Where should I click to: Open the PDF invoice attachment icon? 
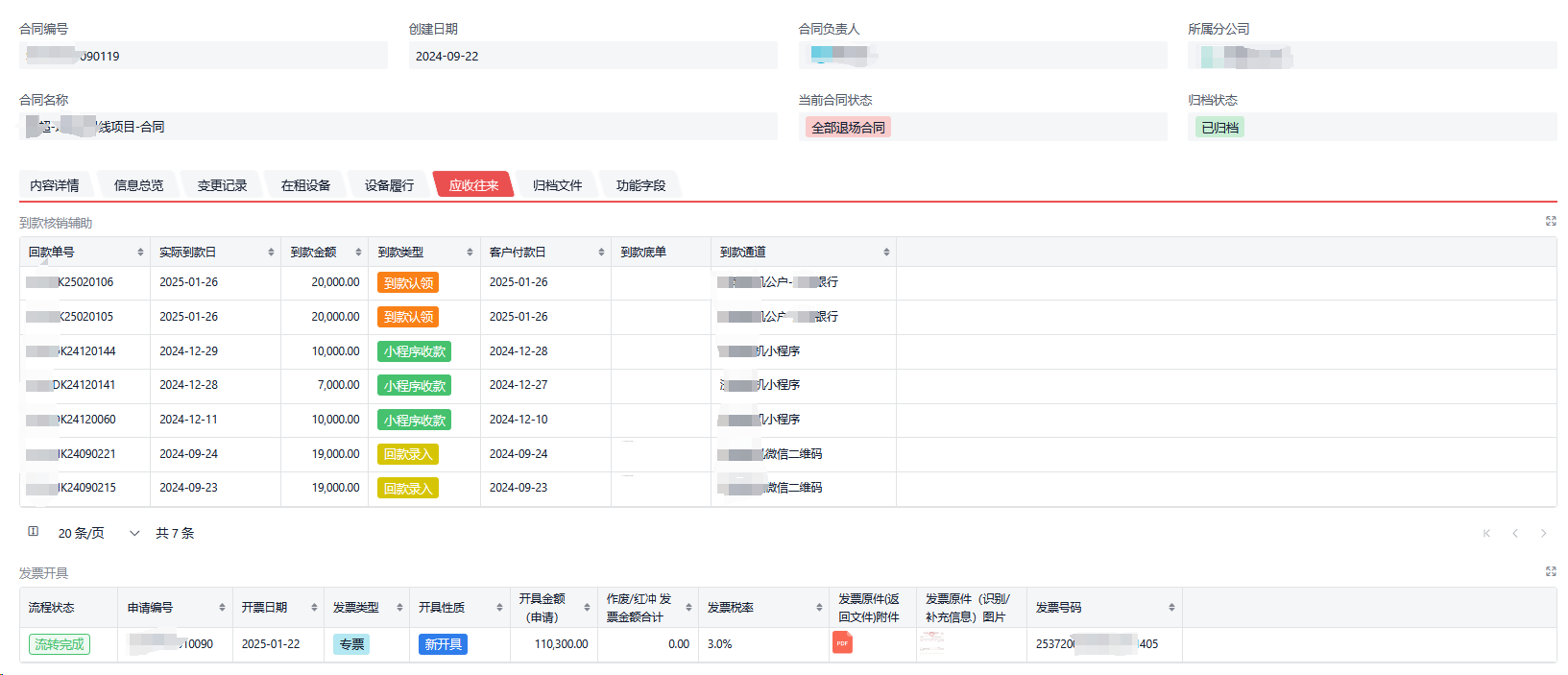tap(842, 642)
